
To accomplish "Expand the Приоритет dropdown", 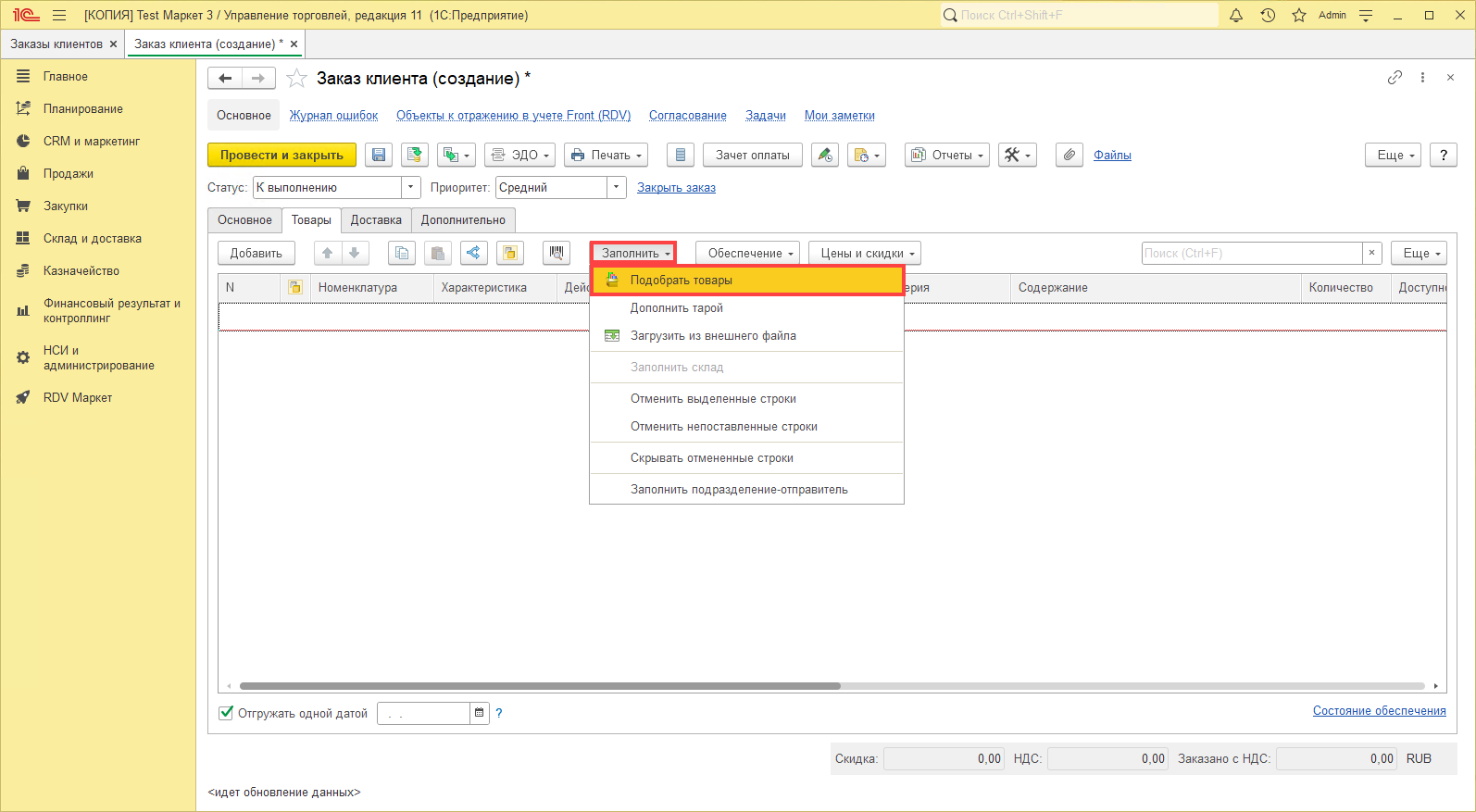I will 617,188.
